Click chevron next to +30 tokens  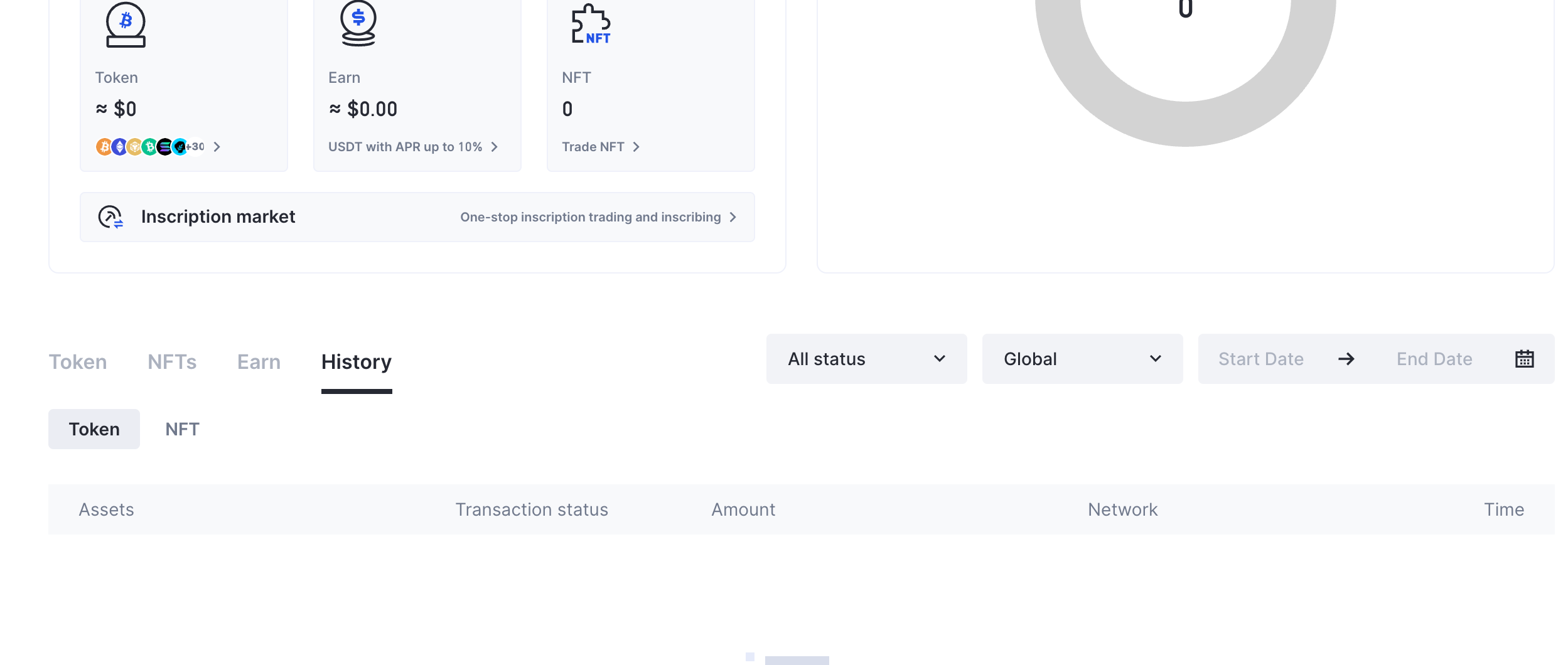217,147
